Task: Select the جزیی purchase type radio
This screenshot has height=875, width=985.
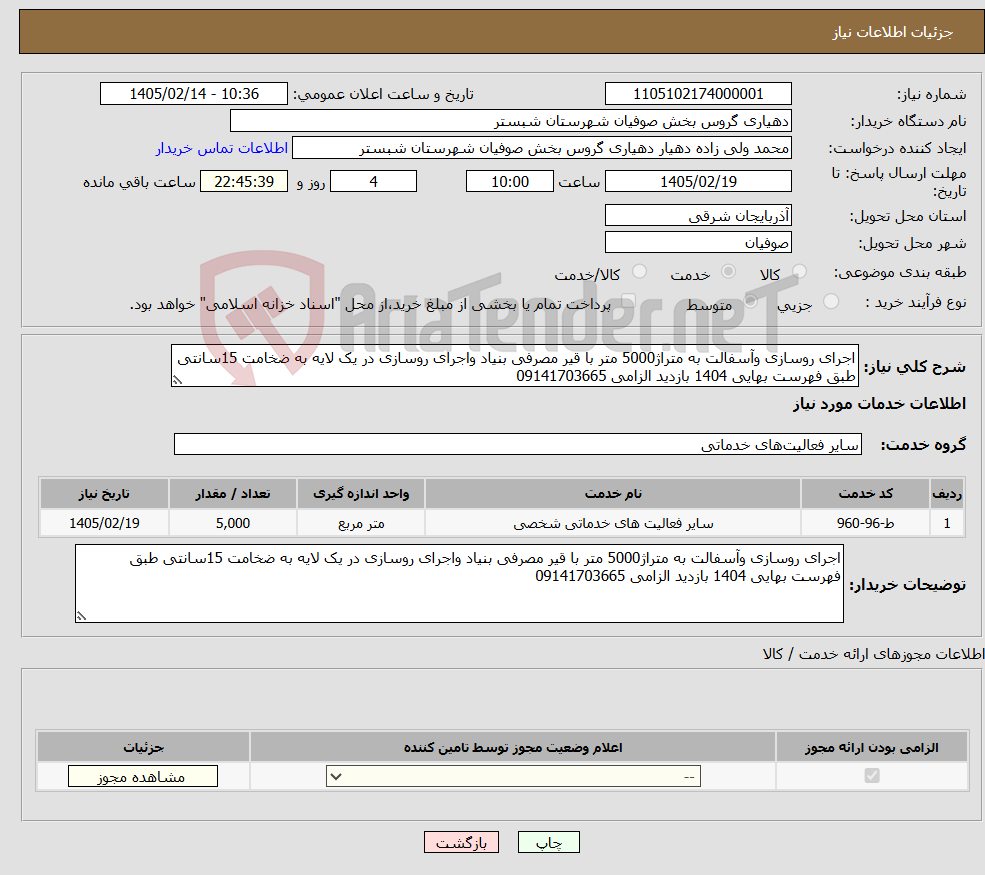Action: 831,302
